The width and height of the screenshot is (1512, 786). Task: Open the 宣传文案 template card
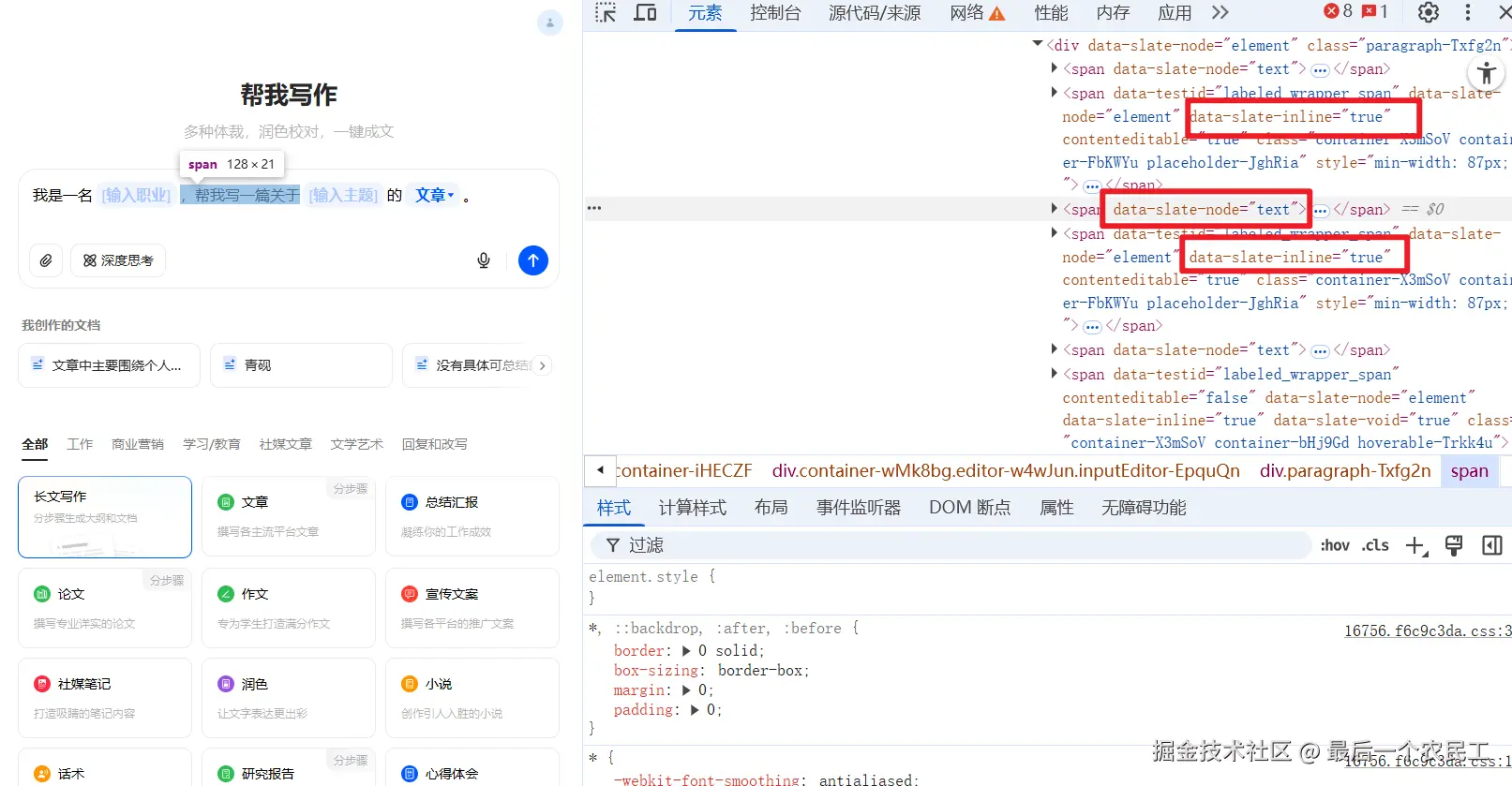tap(472, 608)
